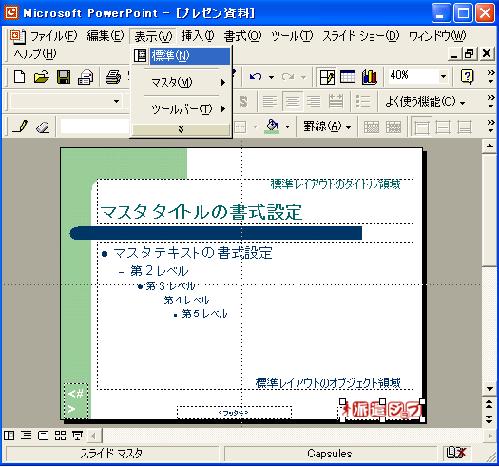Viewport: 499px width, 467px height.
Task: Toggle center text alignment
Action: [x=292, y=101]
